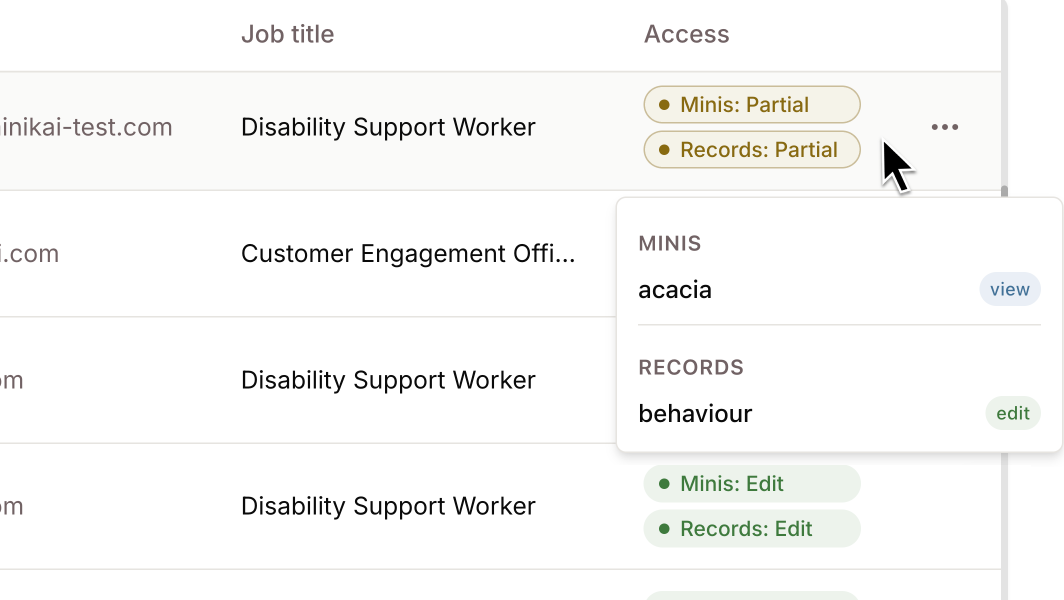Image resolution: width=1064 pixels, height=600 pixels.
Task: Open the RECORDS section in the popup
Action: click(691, 368)
